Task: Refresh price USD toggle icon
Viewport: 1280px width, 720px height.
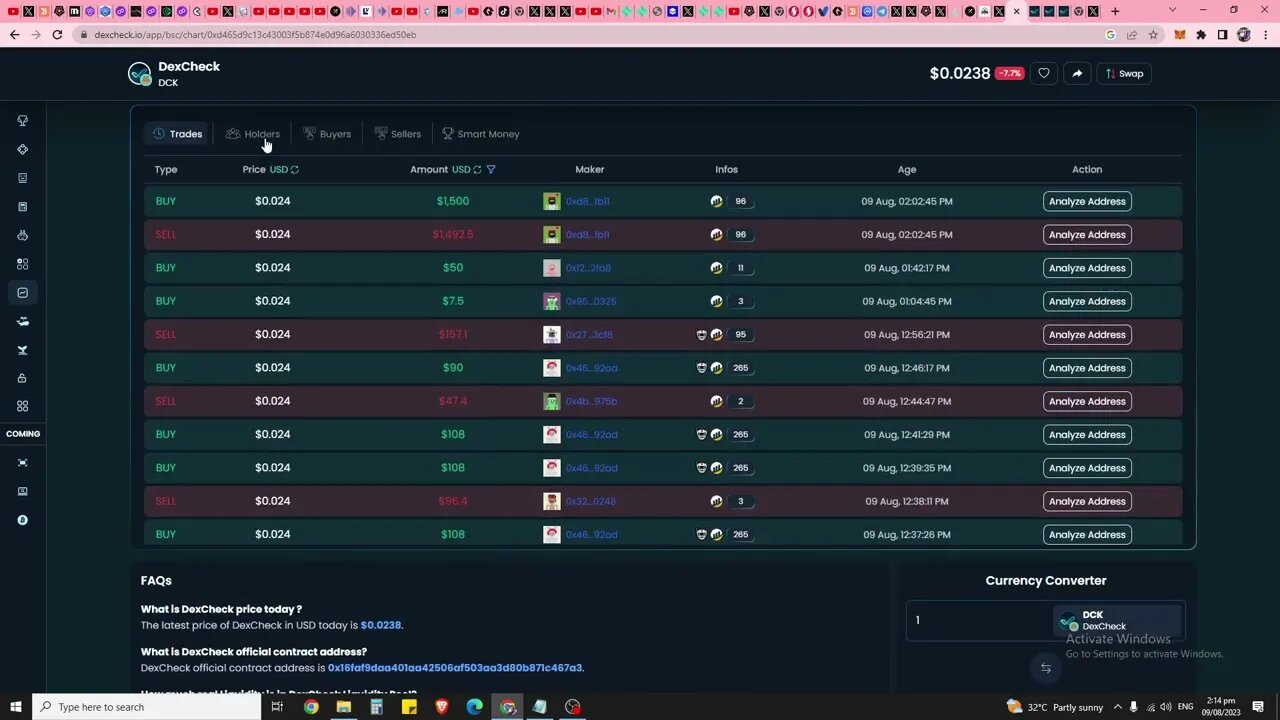Action: coord(295,170)
